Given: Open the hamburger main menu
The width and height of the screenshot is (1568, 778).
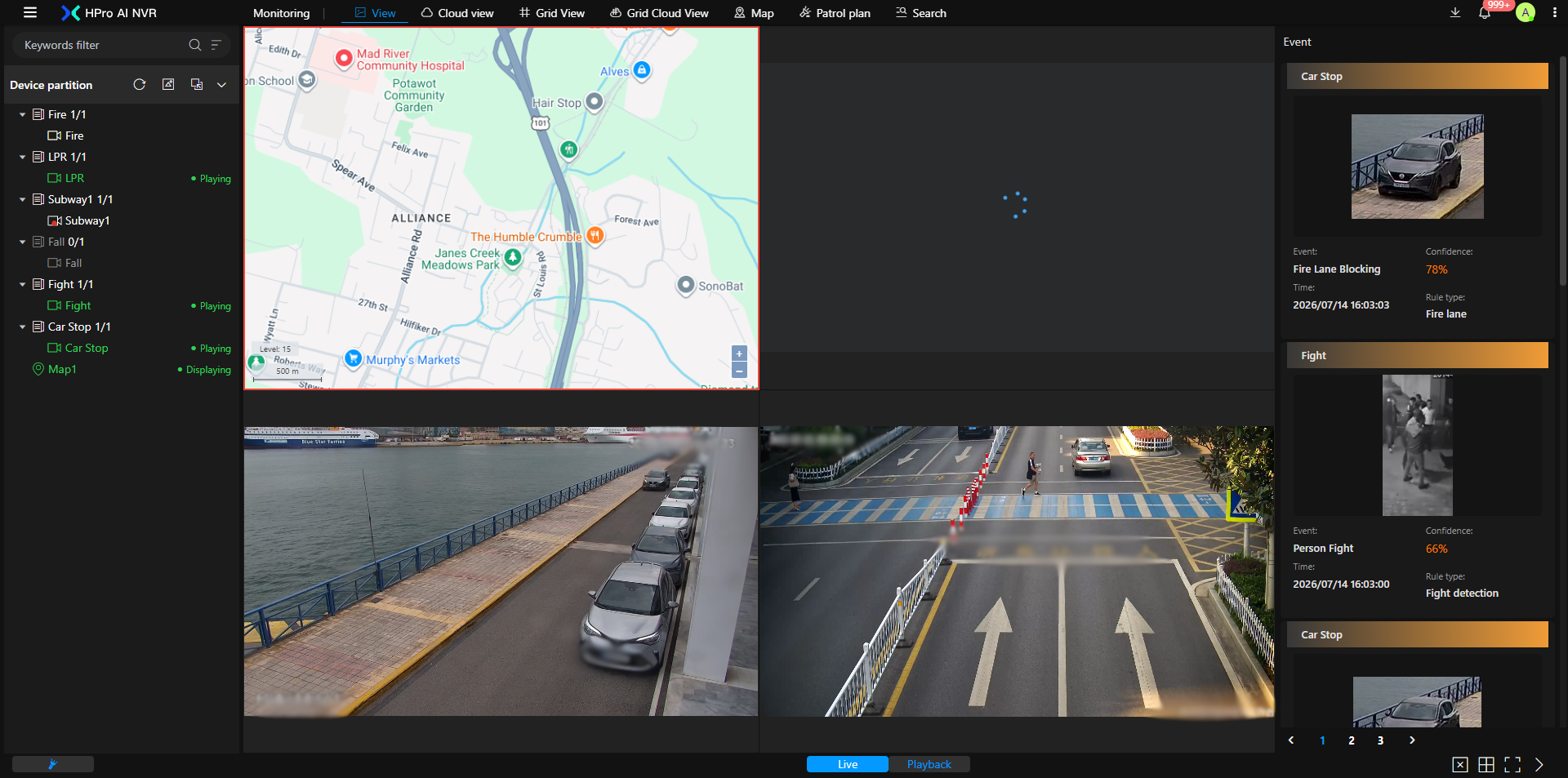Looking at the screenshot, I should (30, 12).
